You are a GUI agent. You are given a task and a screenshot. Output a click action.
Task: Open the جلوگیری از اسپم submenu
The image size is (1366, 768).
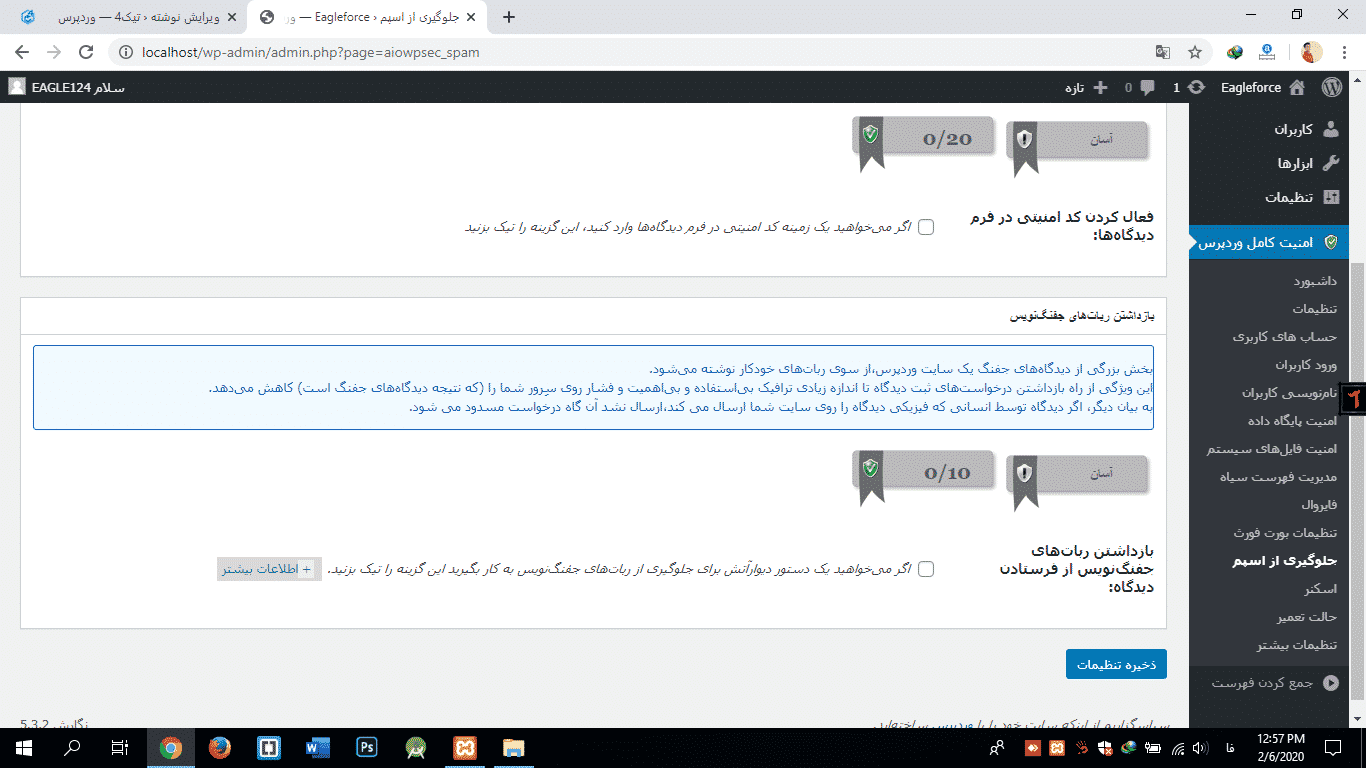click(x=1284, y=561)
